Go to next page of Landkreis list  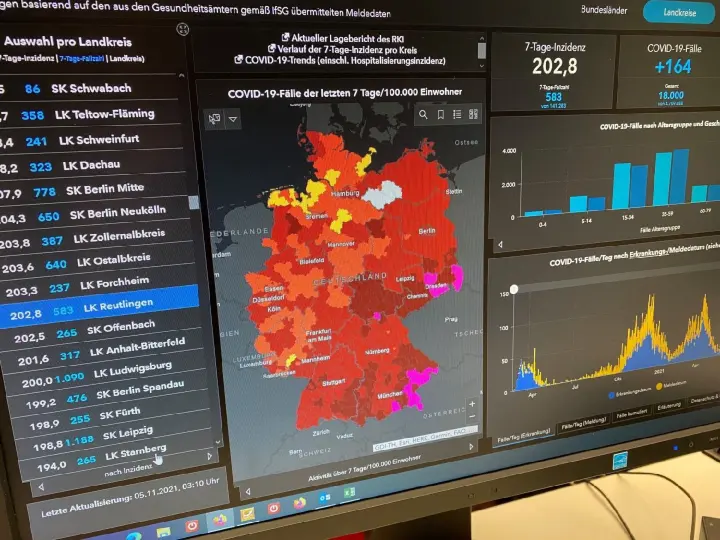pyautogui.click(x=209, y=456)
